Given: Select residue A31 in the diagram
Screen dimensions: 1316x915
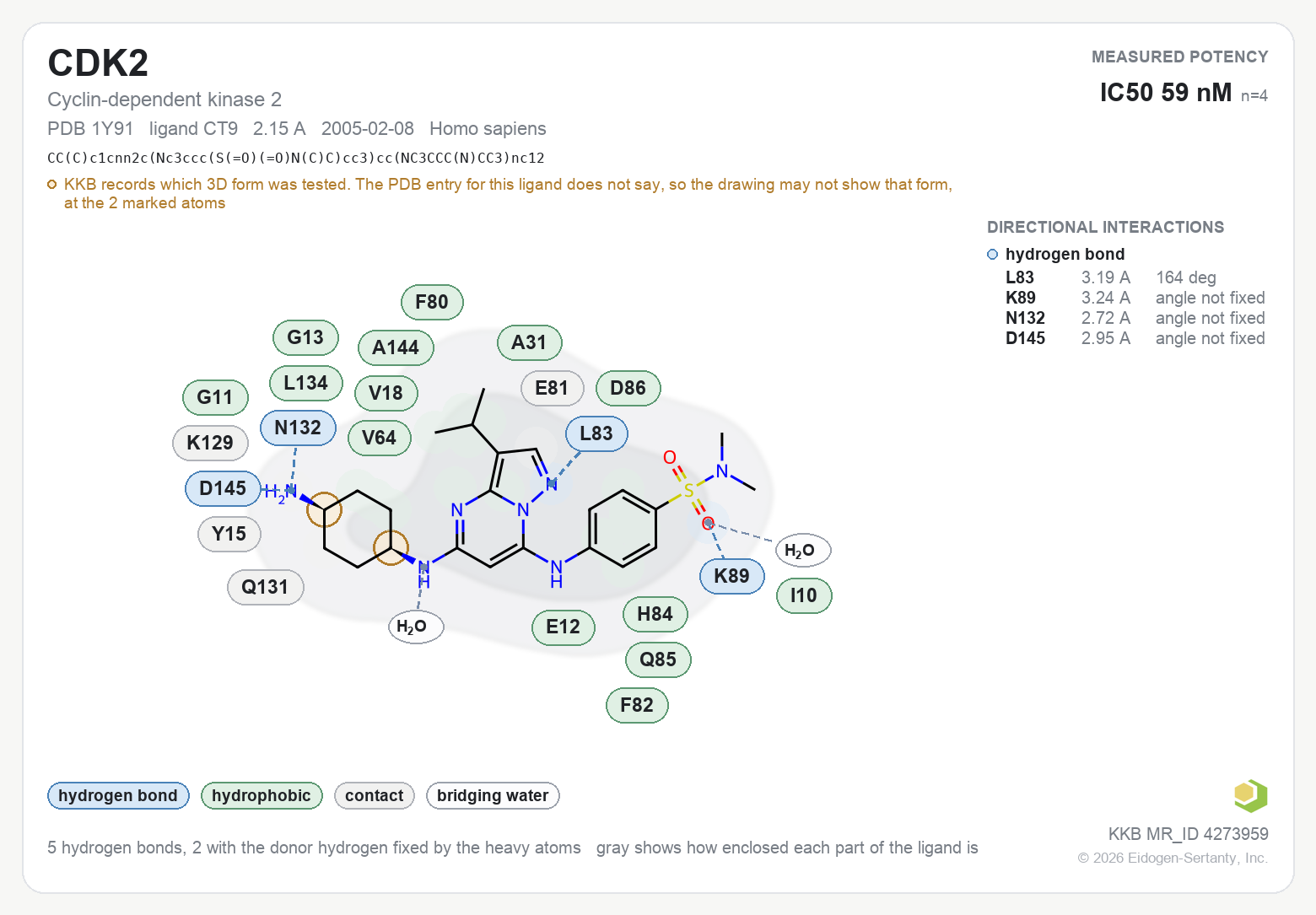Looking at the screenshot, I should [x=529, y=342].
